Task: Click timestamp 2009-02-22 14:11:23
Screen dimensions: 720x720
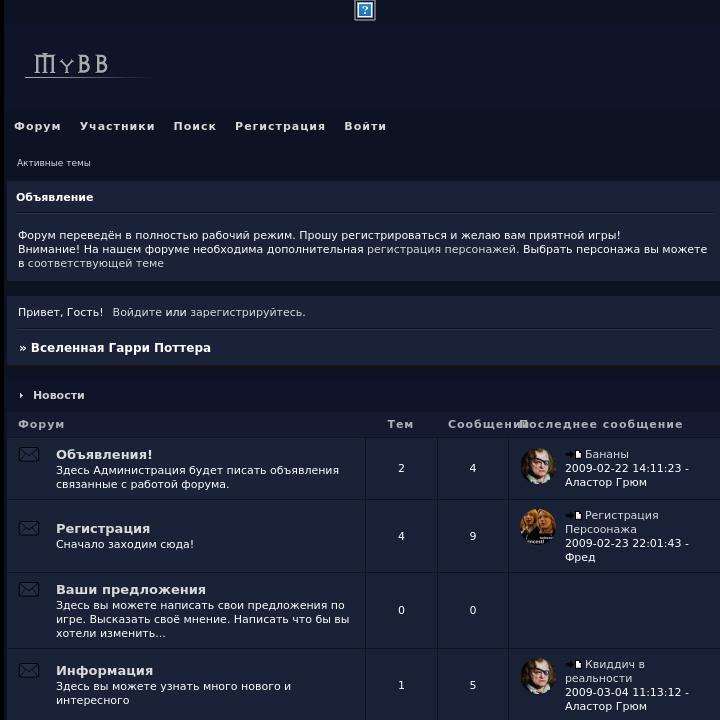Action: 623,468
